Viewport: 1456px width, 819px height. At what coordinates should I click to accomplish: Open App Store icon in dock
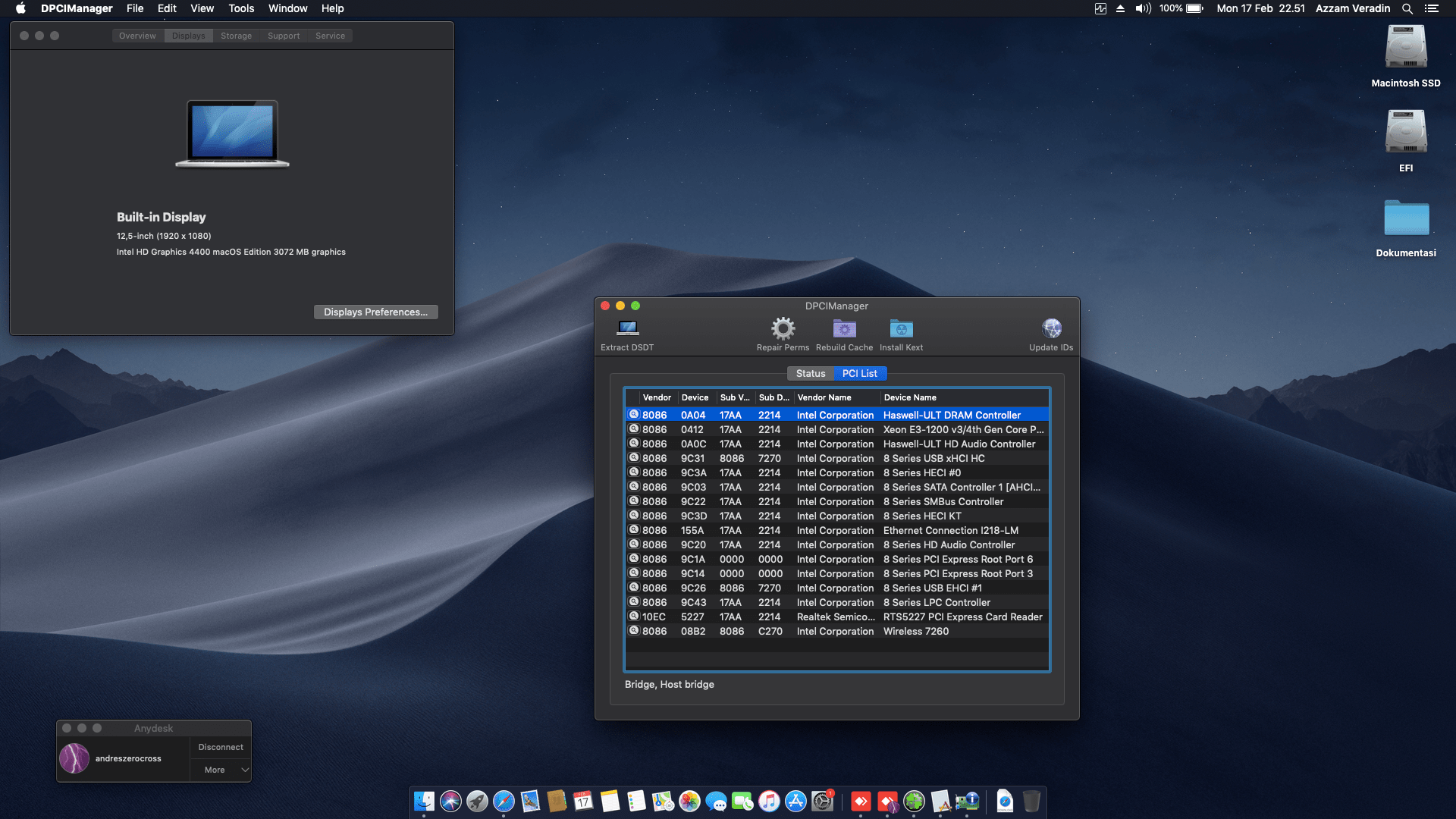tap(795, 801)
